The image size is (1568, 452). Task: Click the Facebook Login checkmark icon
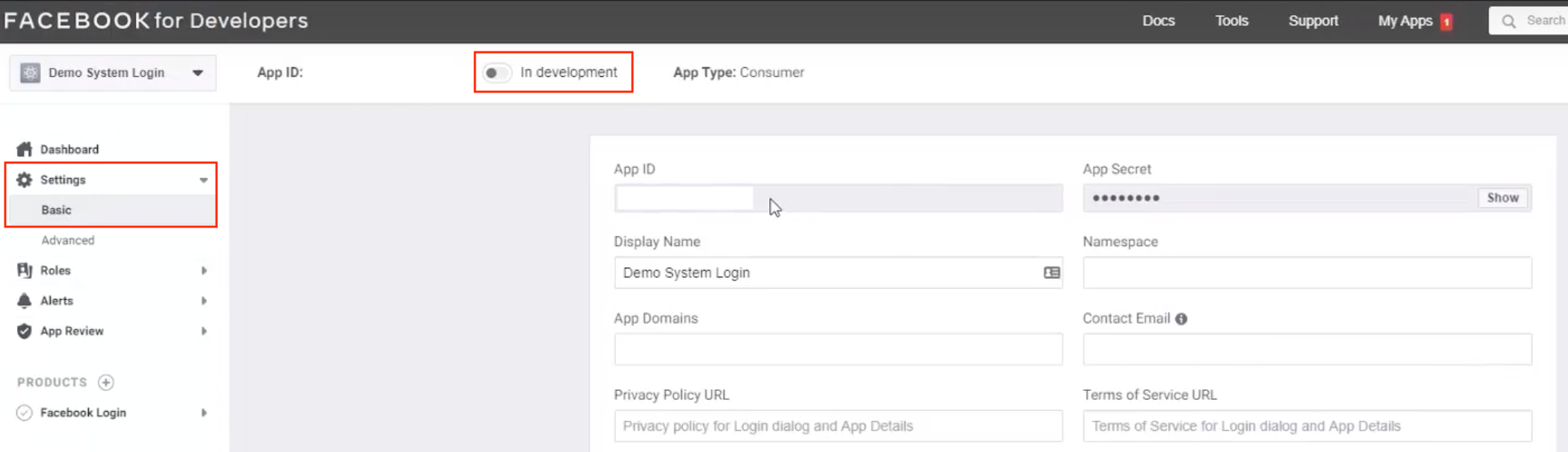(x=25, y=412)
